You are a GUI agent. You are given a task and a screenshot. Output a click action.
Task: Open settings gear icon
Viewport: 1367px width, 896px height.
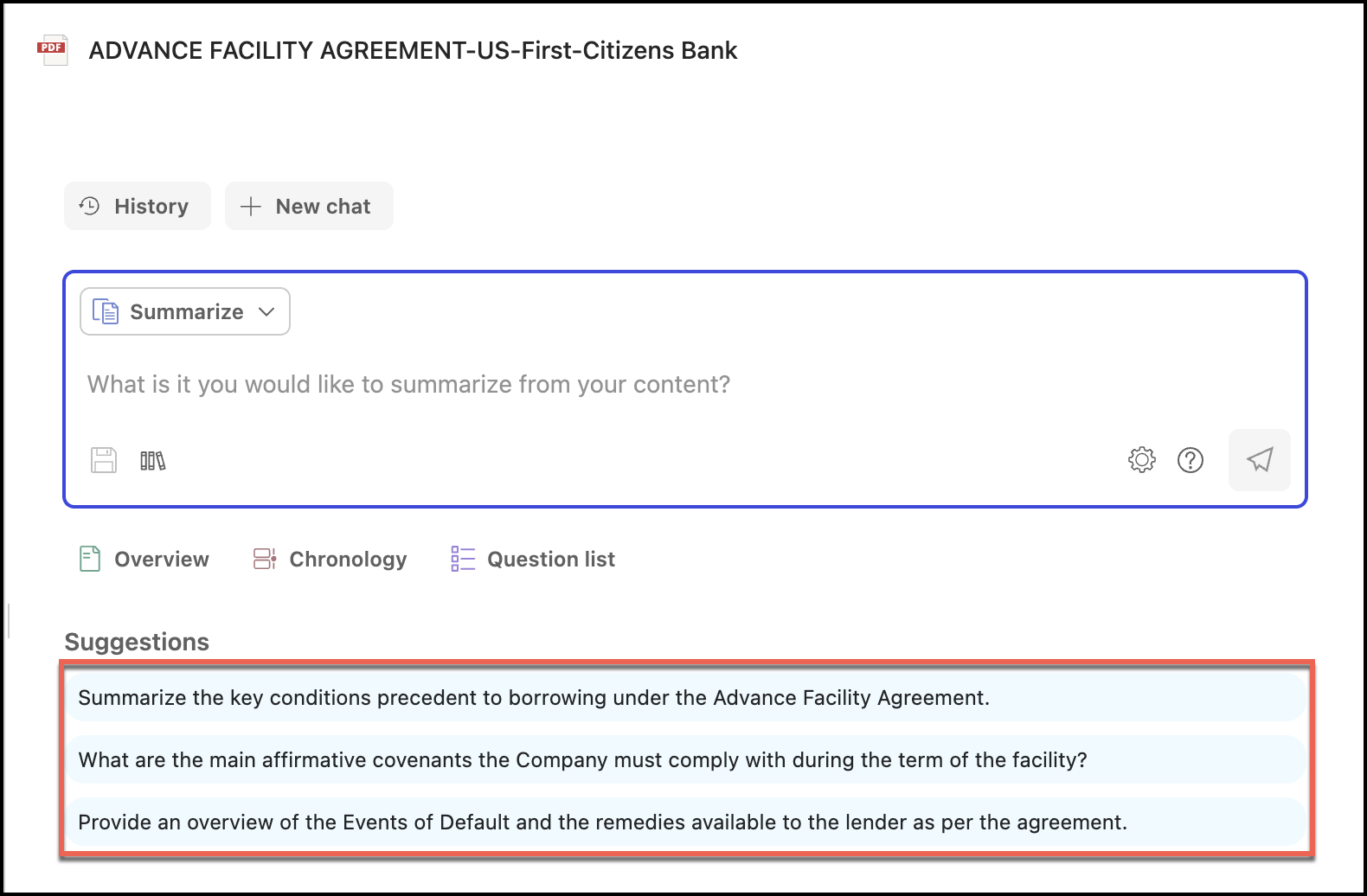pyautogui.click(x=1142, y=460)
